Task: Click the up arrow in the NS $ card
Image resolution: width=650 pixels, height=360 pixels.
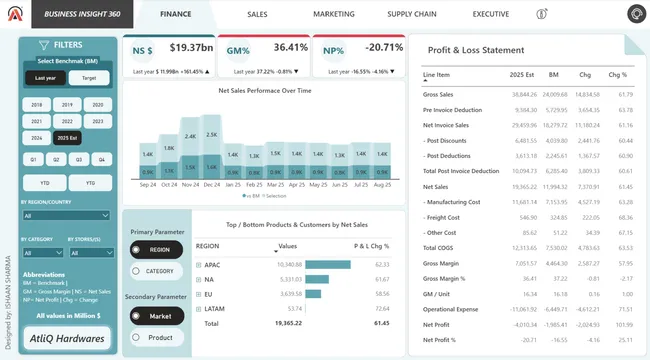Action: click(x=207, y=72)
